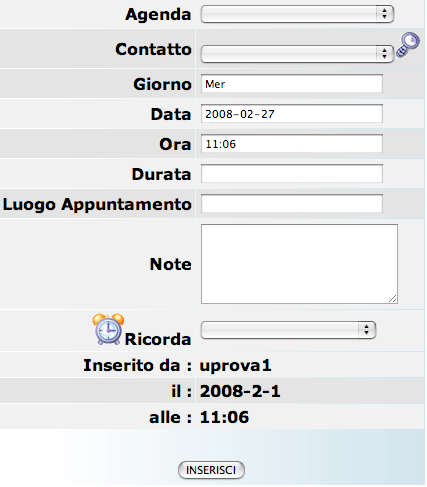Viewport: 427px width, 487px height.
Task: Click the Ricorda label text
Action: pos(158,339)
